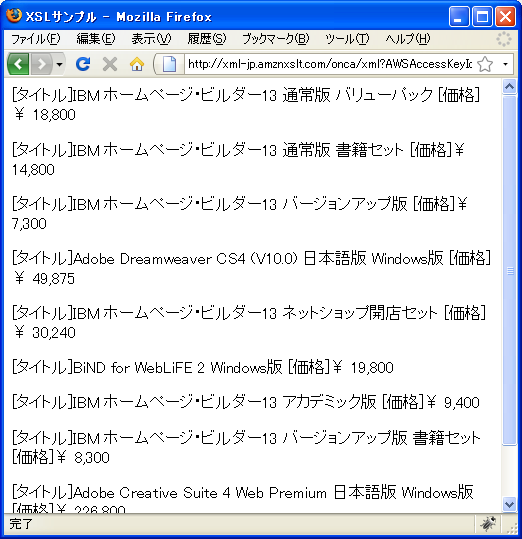Click the BiND for WebLiFE 2 line

203,368
